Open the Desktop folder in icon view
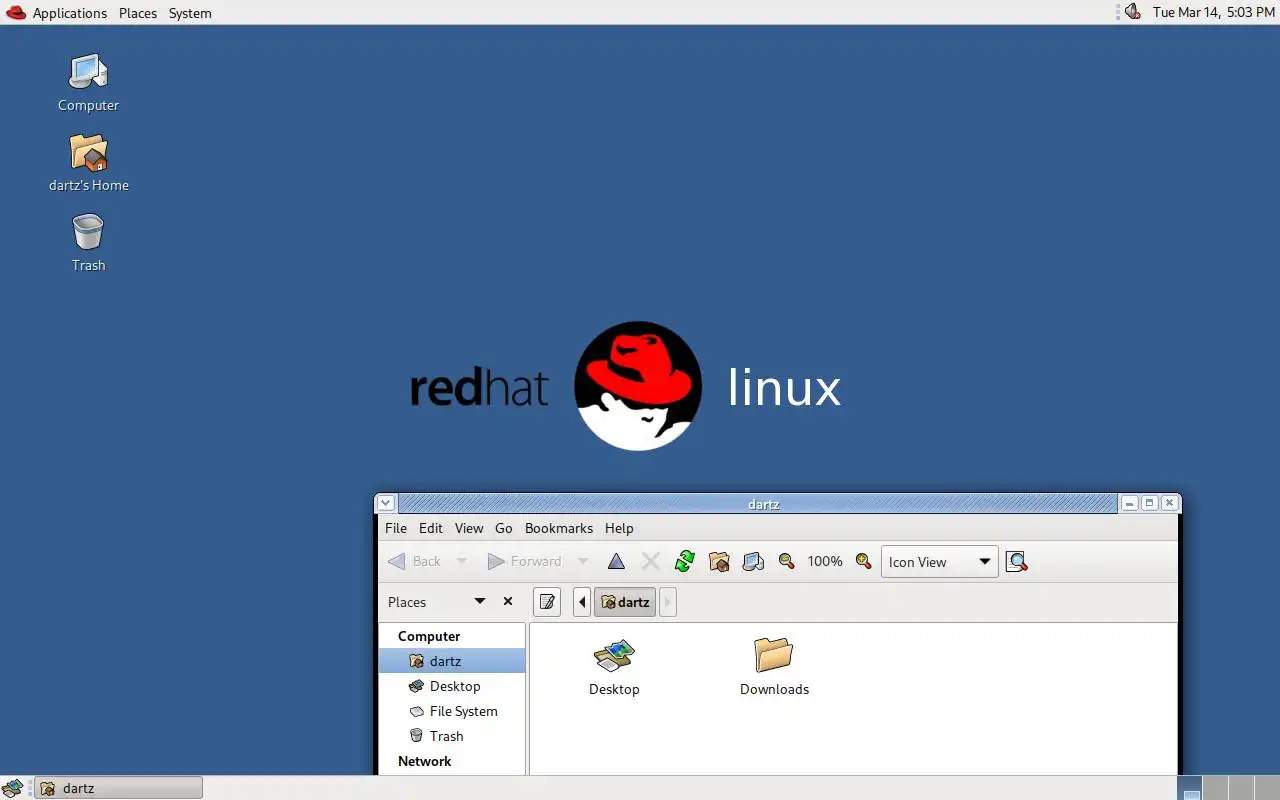 614,667
